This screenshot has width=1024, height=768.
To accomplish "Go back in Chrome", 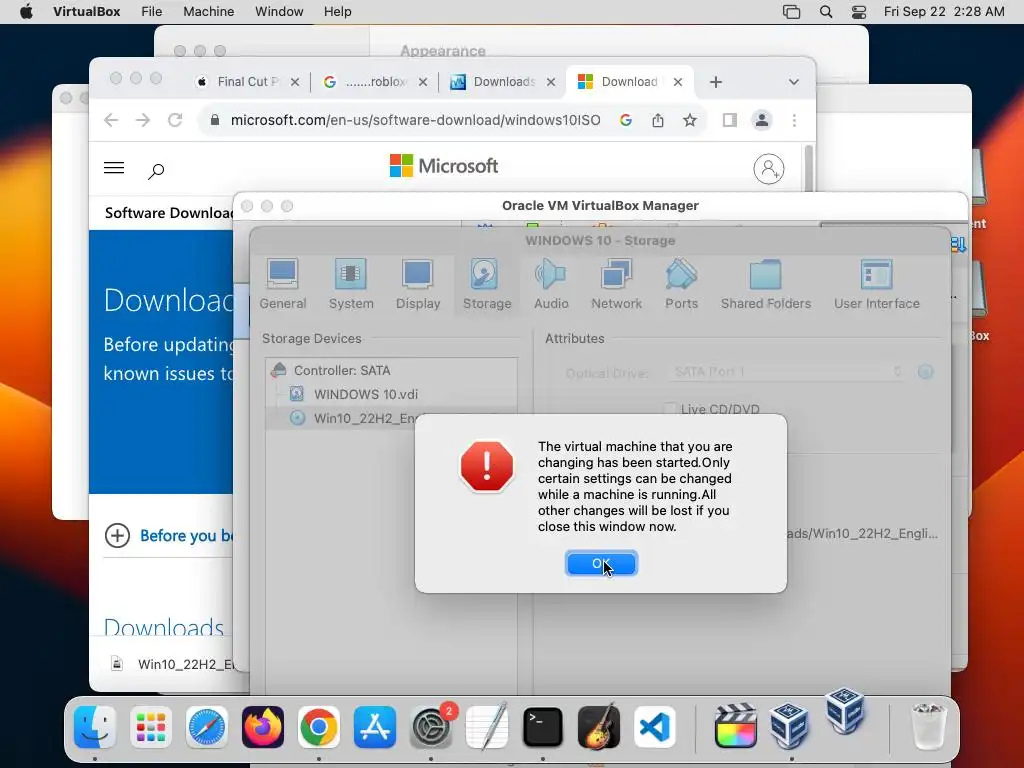I will 112,120.
